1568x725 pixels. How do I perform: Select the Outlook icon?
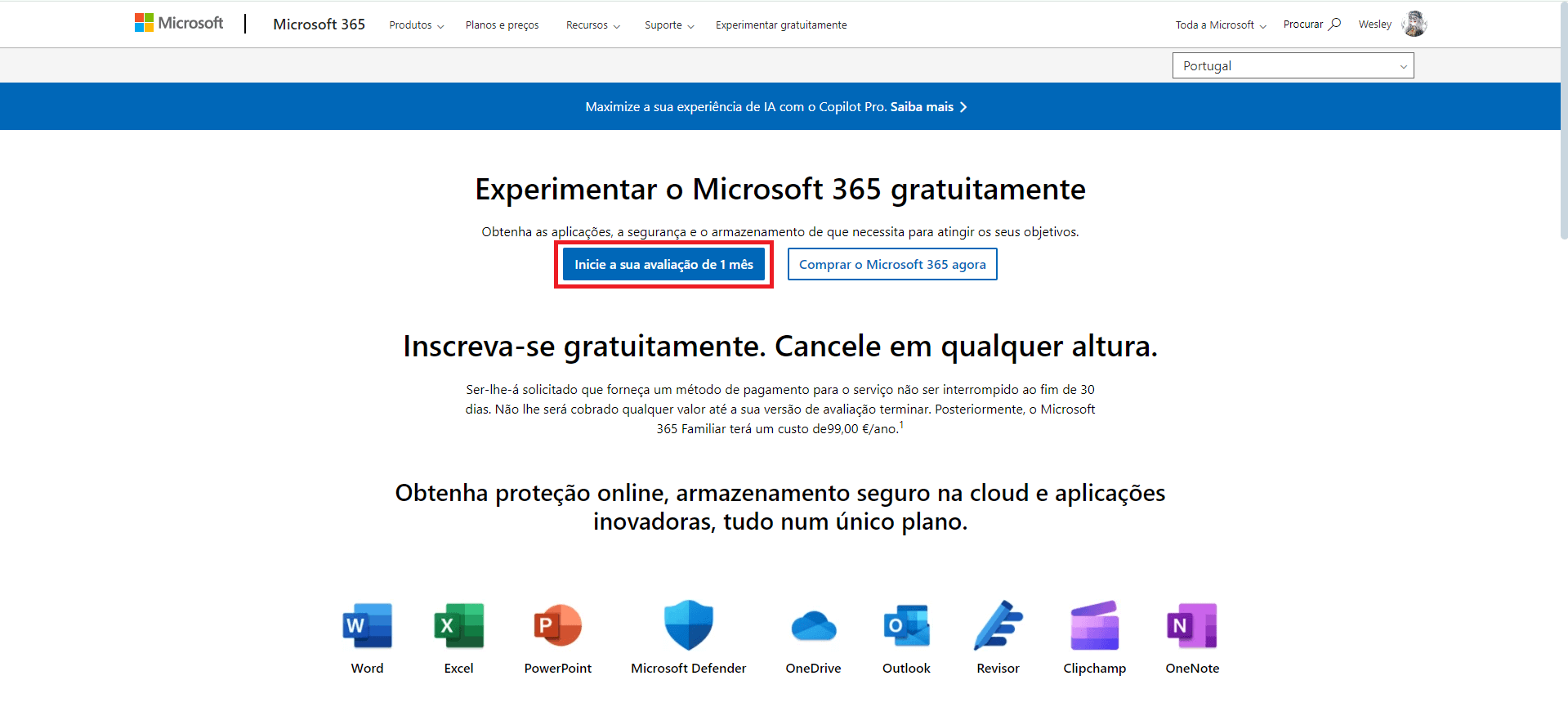907,625
